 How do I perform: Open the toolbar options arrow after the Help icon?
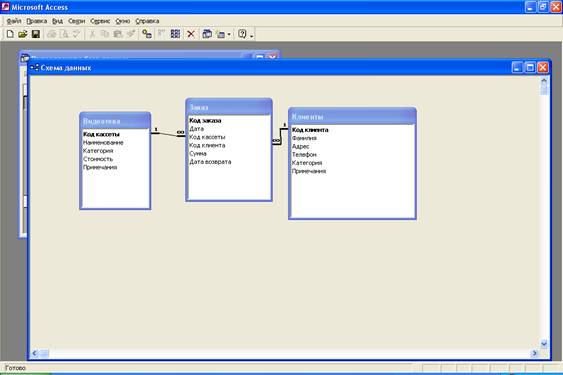coord(251,36)
